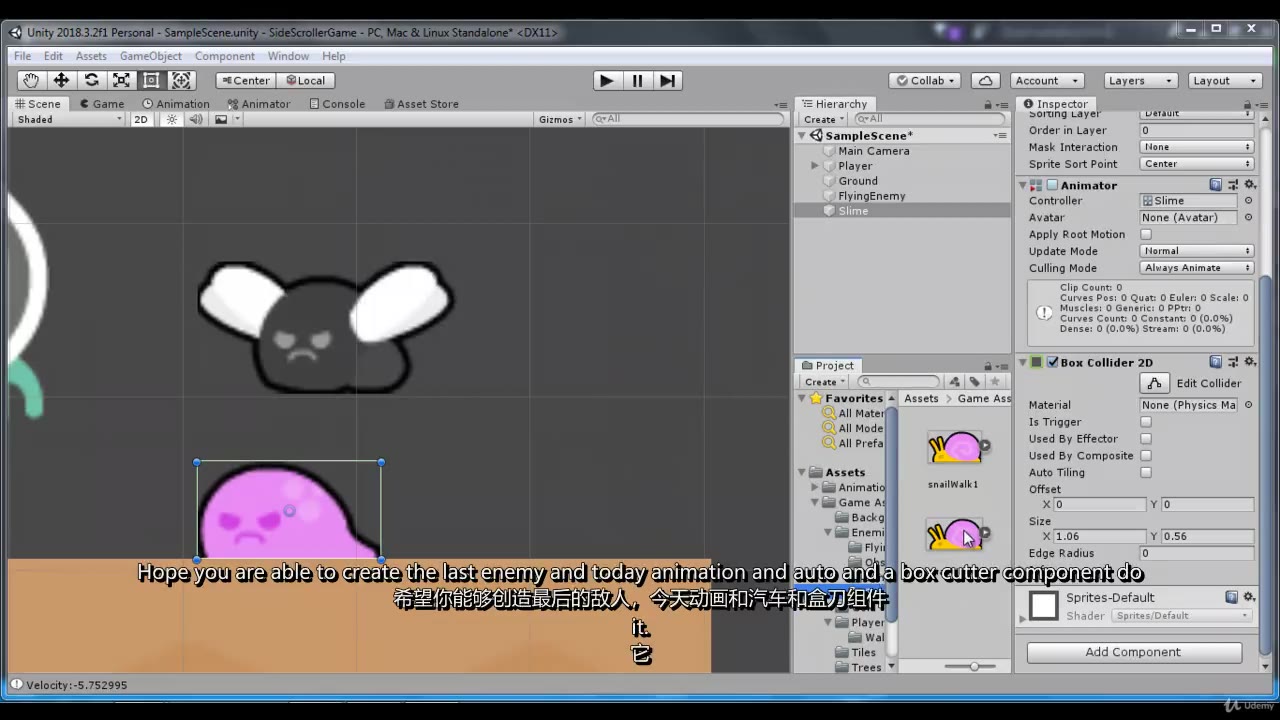
Task: Click the Add Component button
Action: 1133,651
